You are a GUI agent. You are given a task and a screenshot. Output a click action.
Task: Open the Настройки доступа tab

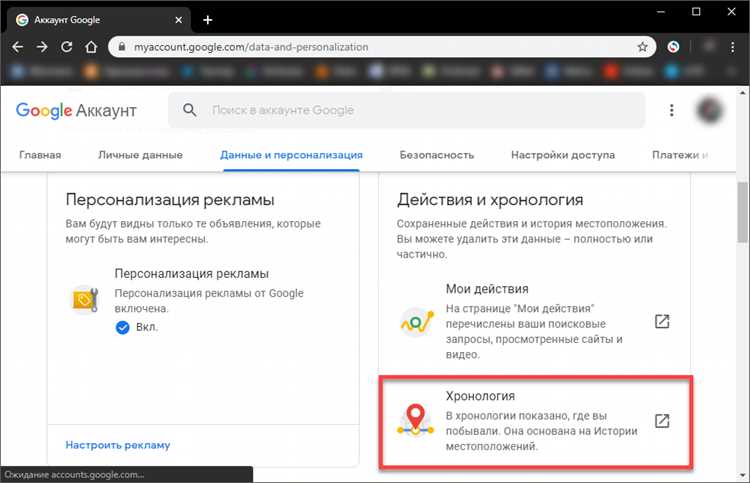coord(563,155)
